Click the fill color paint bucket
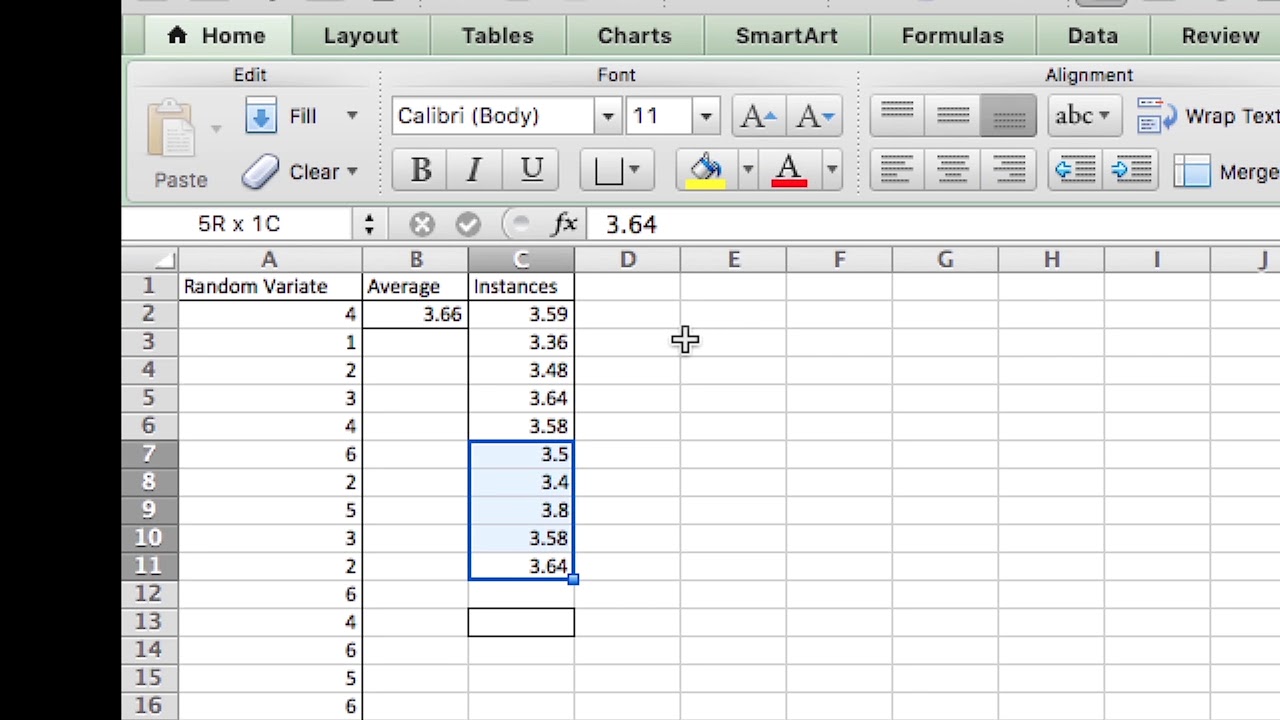 point(706,171)
